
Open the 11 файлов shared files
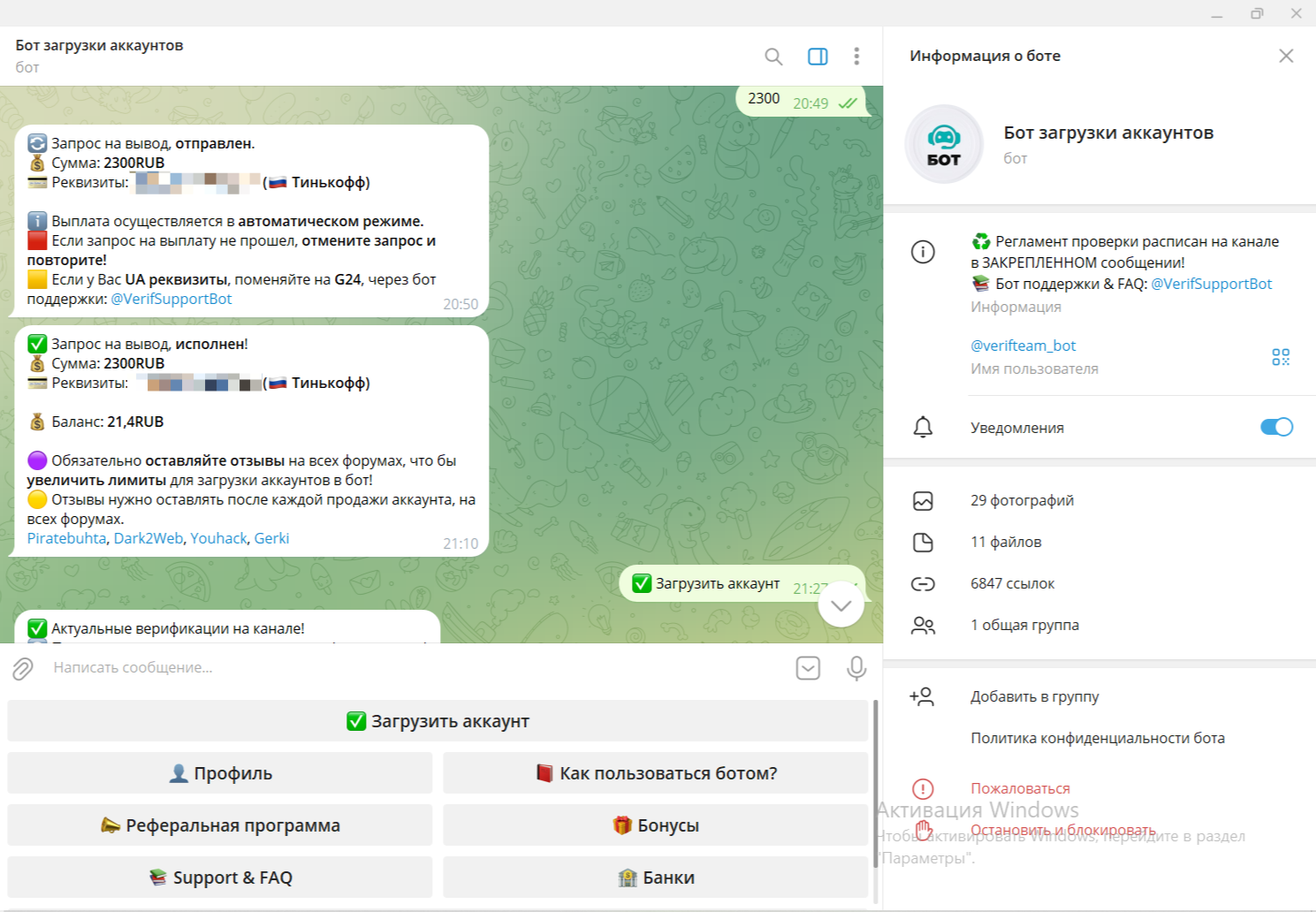(1006, 542)
